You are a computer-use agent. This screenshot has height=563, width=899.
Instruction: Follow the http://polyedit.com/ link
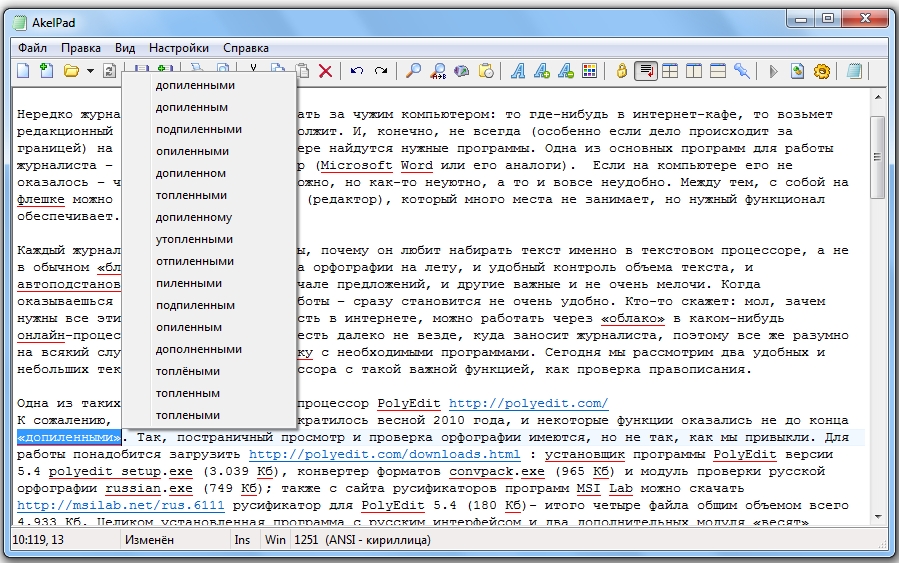click(x=528, y=403)
